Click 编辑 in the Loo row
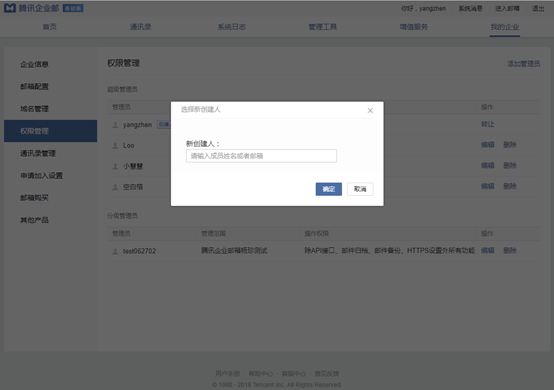This screenshot has width=554, height=390. [x=488, y=144]
